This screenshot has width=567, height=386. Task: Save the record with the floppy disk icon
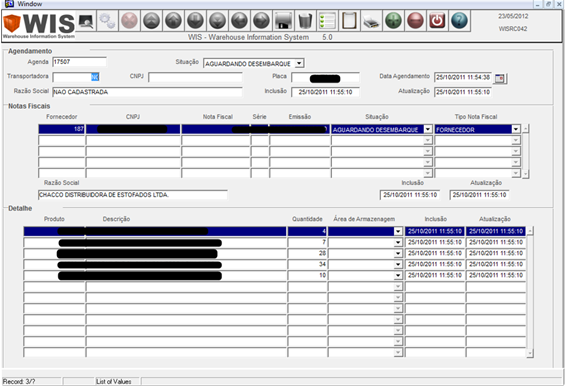(x=283, y=21)
